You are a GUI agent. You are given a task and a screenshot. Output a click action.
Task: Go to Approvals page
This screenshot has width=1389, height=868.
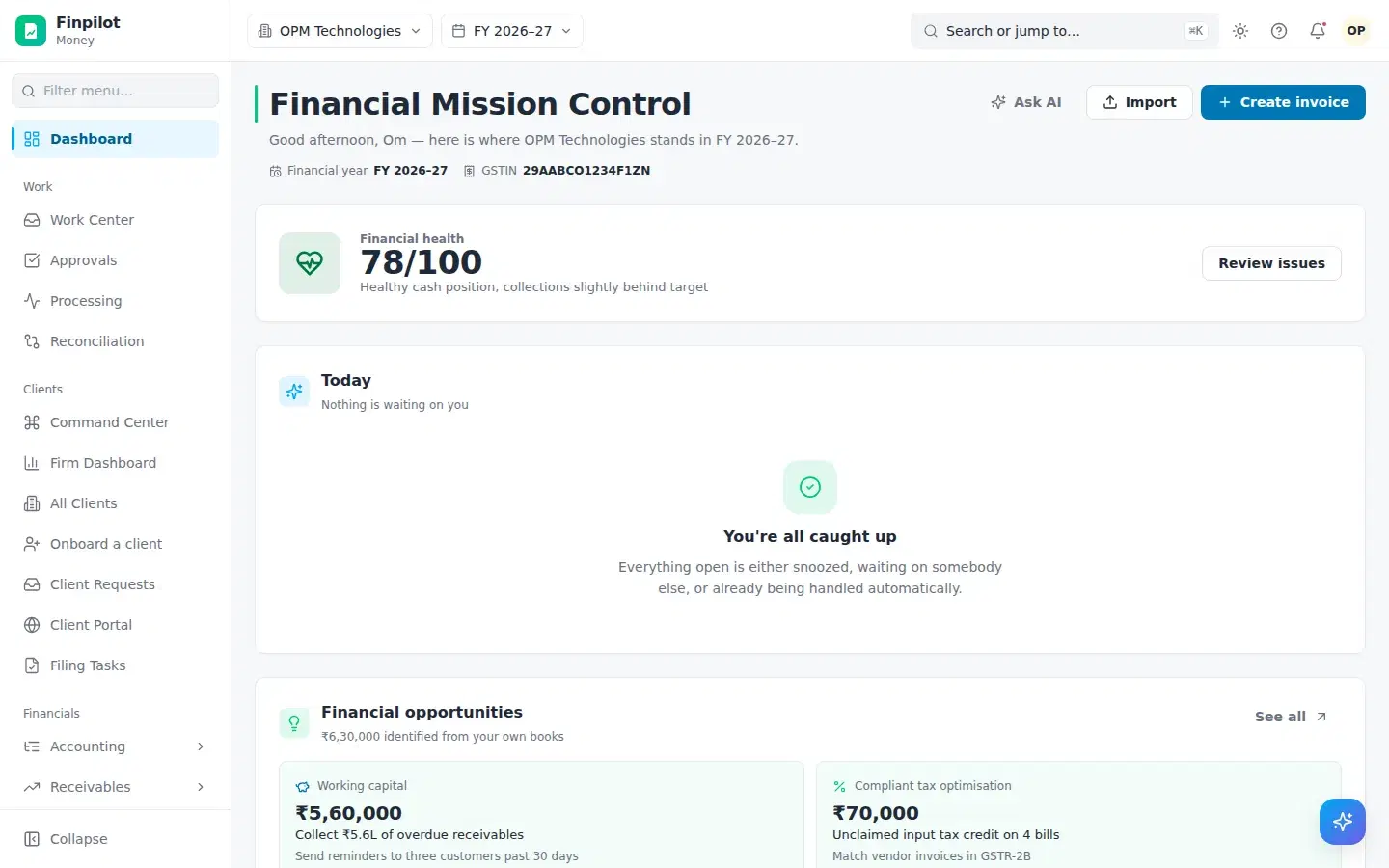pos(115,260)
